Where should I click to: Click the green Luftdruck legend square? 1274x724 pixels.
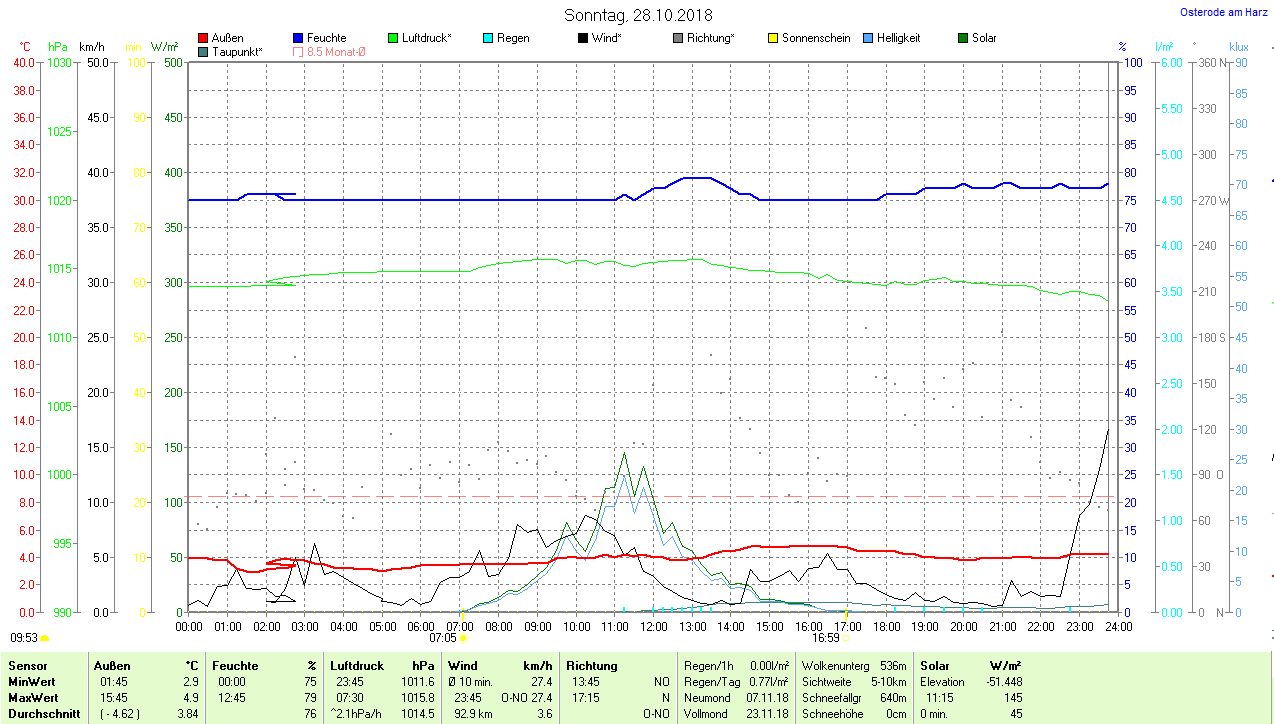[x=393, y=38]
